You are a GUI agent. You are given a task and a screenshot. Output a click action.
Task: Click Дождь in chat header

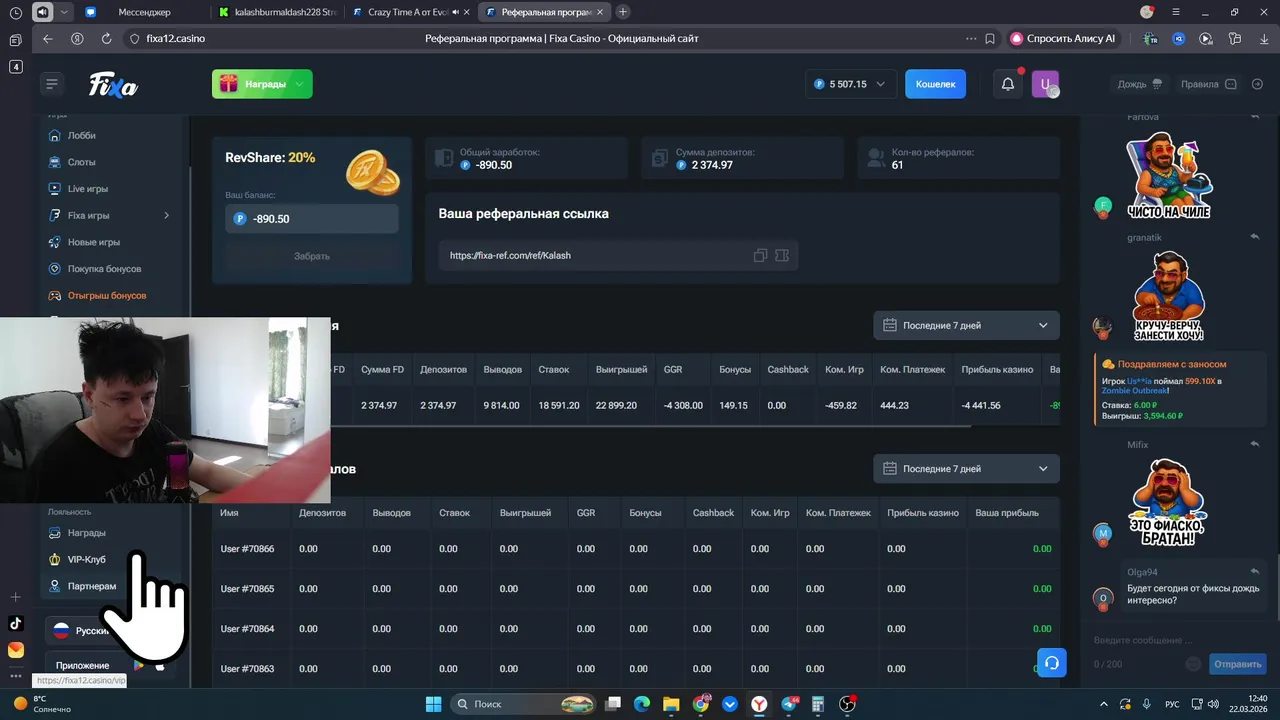1140,84
